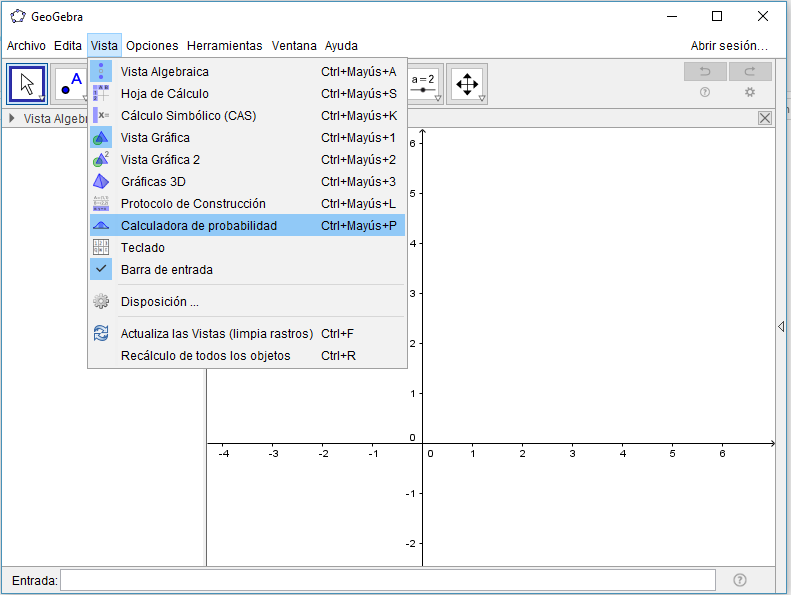Select the Move Graphics View tool
The image size is (791, 595).
click(467, 84)
